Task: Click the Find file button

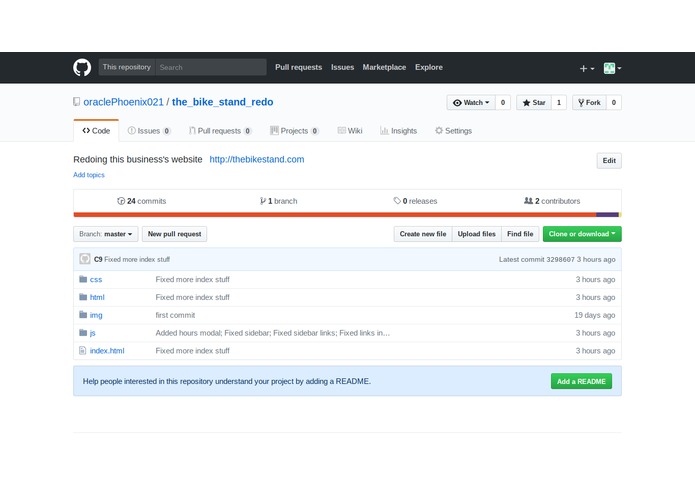Action: (x=520, y=234)
